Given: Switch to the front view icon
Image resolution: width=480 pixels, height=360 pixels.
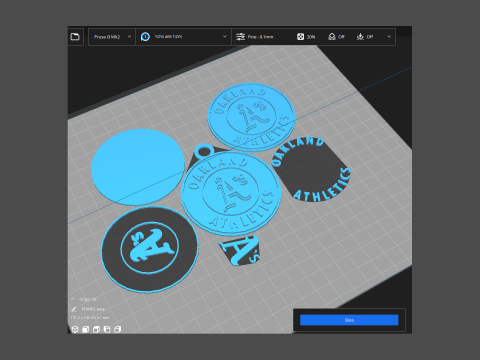Looking at the screenshot, I should 86,329.
